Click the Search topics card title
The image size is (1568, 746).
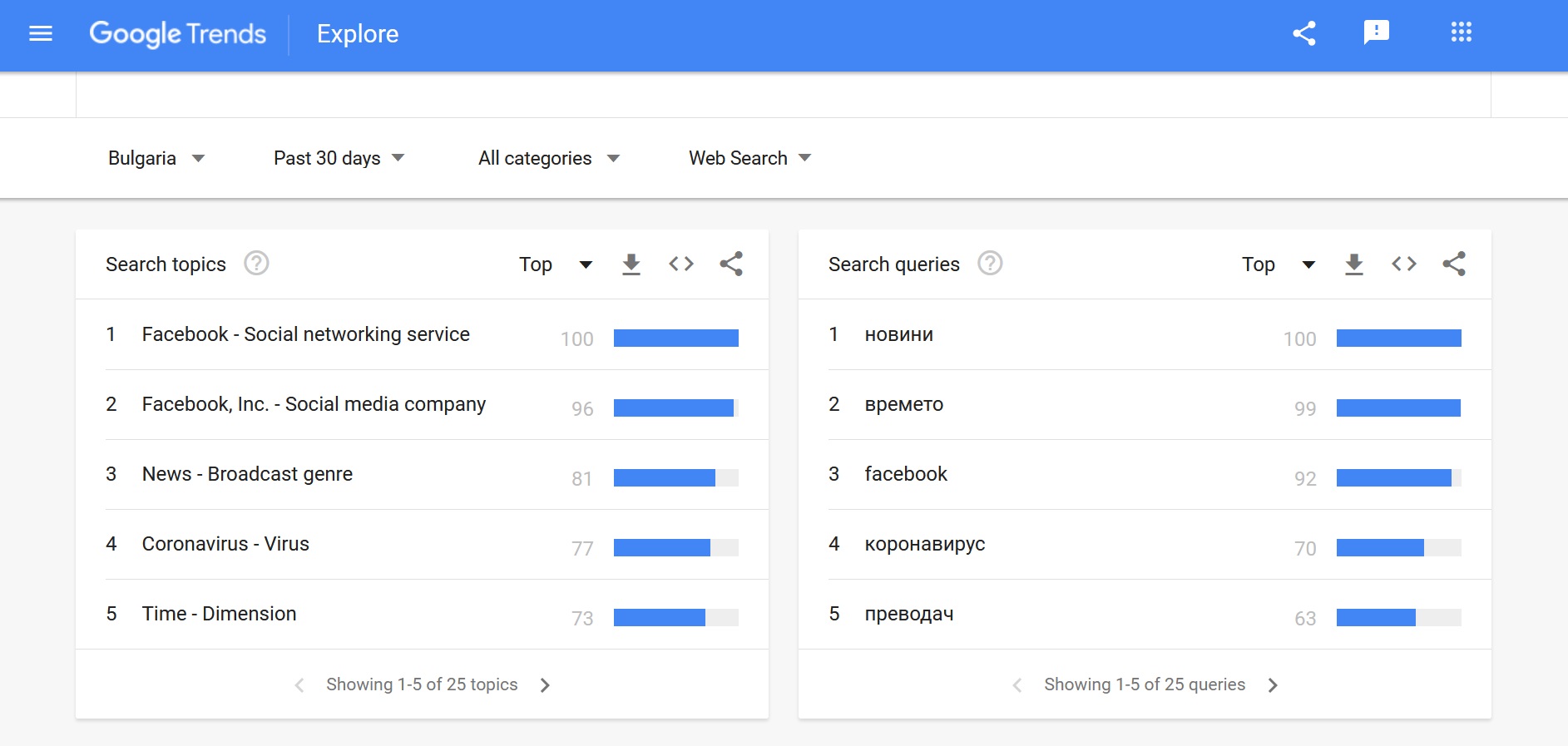pyautogui.click(x=166, y=264)
